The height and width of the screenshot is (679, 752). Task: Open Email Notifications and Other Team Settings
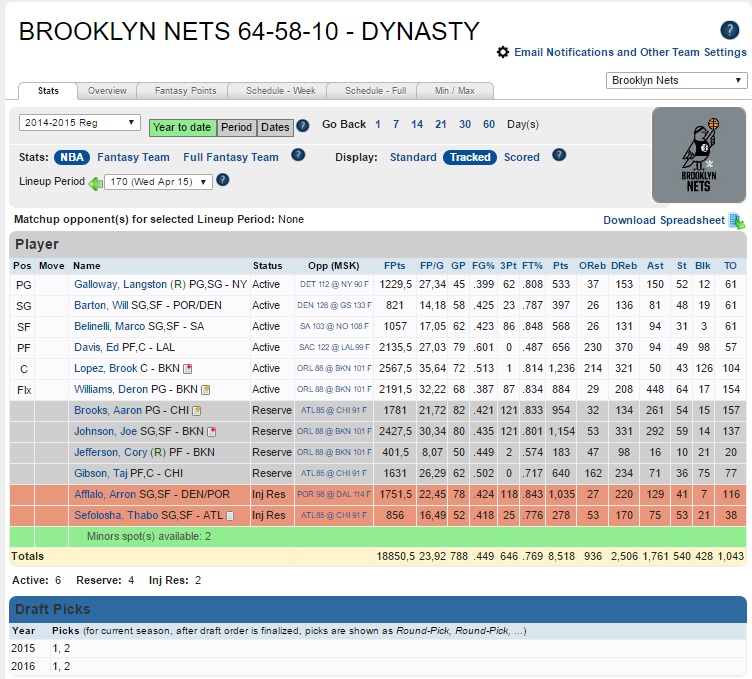tap(630, 52)
